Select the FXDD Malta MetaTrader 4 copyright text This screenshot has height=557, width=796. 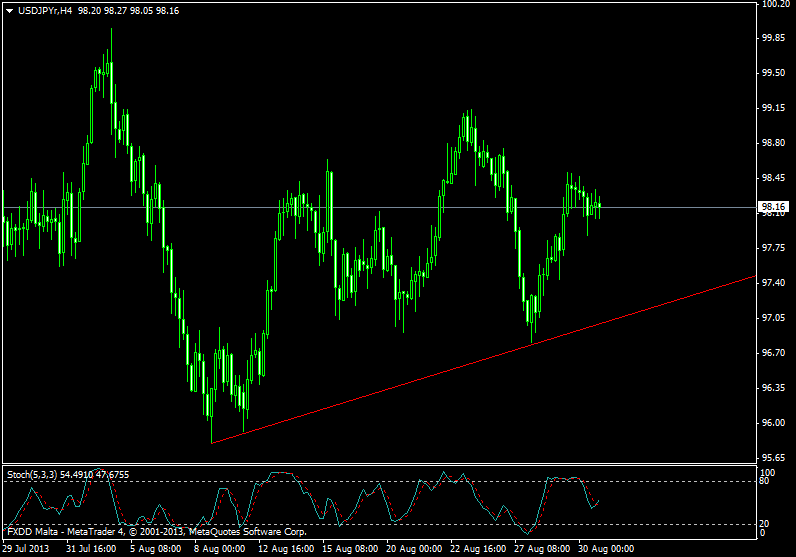tap(157, 532)
